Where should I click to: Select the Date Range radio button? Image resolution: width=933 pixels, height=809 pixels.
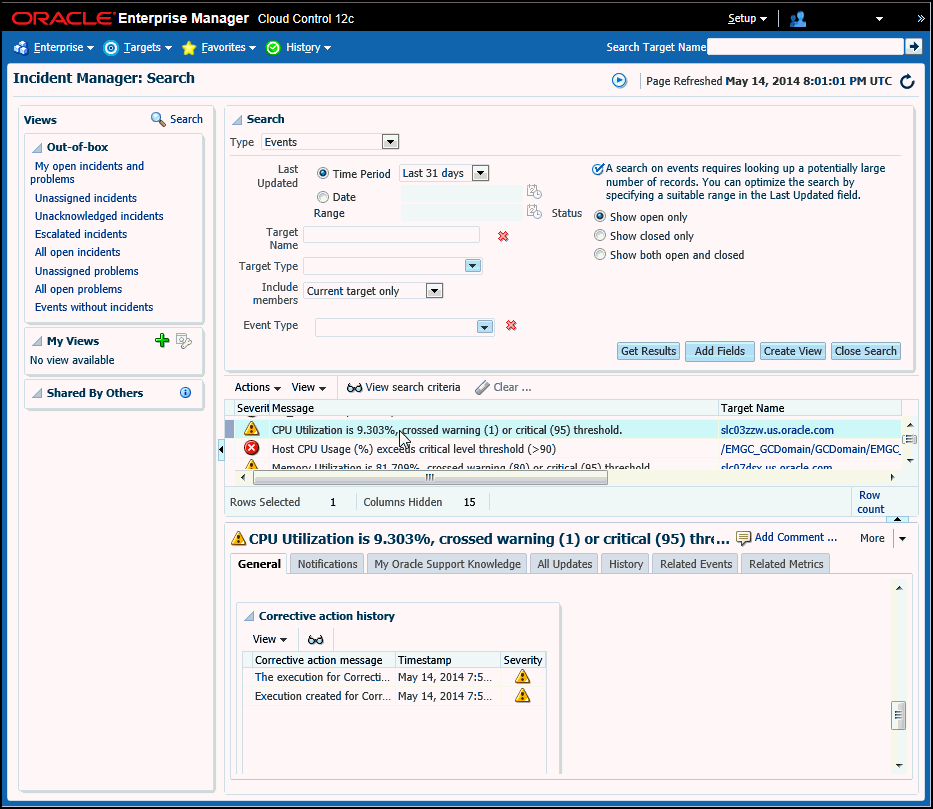coord(323,197)
